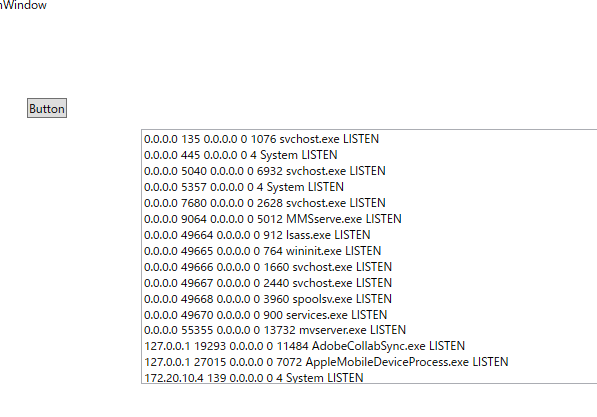Select the wininit.exe port 49665 row
Image resolution: width=597 pixels, height=417 pixels.
[x=369, y=251]
